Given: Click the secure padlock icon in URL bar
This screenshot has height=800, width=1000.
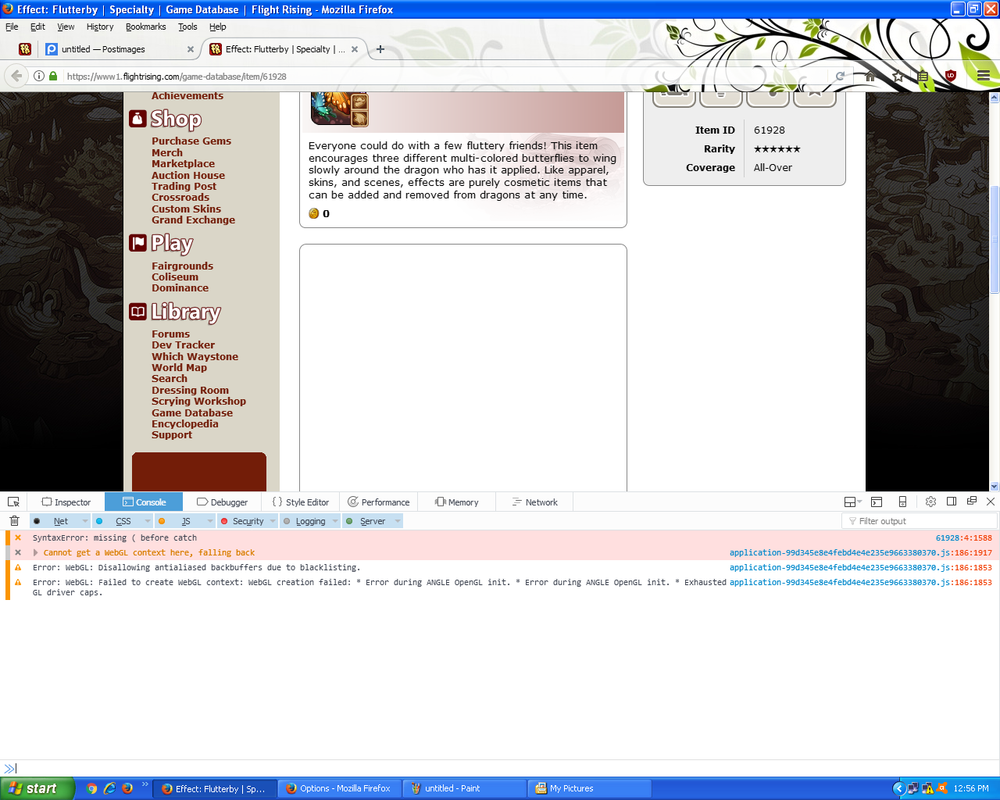Looking at the screenshot, I should [54, 76].
